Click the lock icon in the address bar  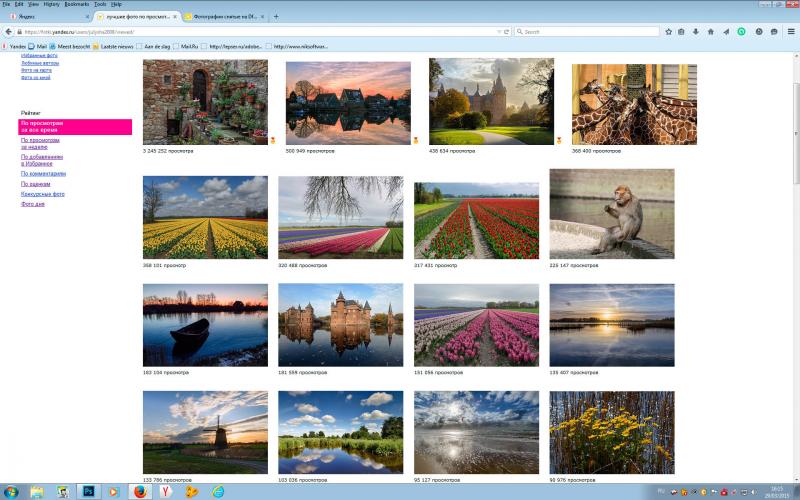19,32
